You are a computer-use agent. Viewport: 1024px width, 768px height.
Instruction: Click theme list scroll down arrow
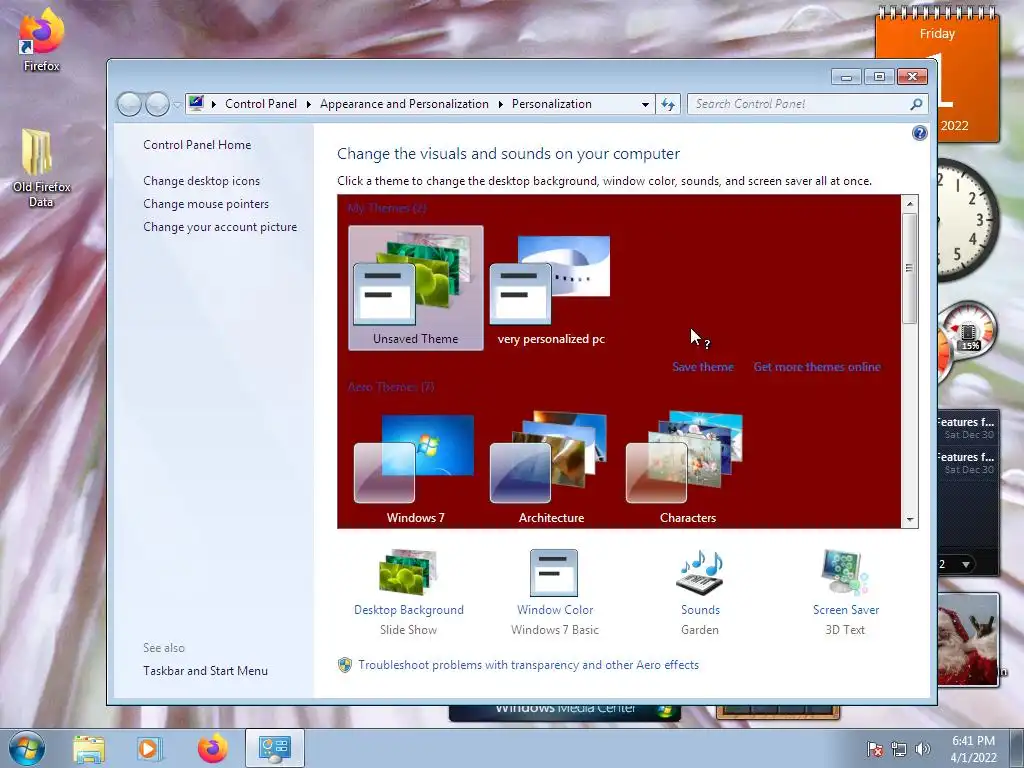(x=909, y=520)
